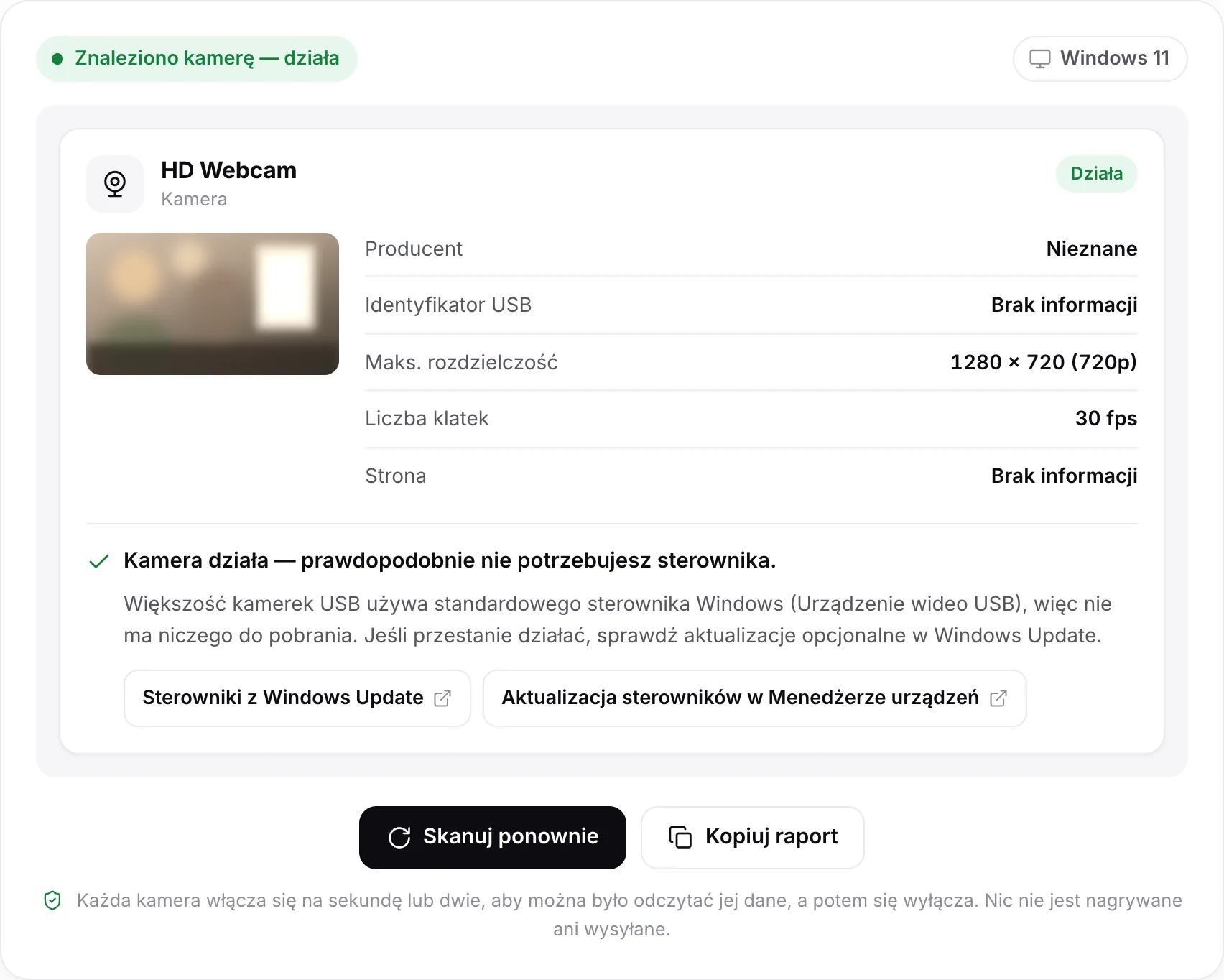This screenshot has height=980, width=1224.
Task: Select the HD Webcam device name
Action: tap(228, 170)
